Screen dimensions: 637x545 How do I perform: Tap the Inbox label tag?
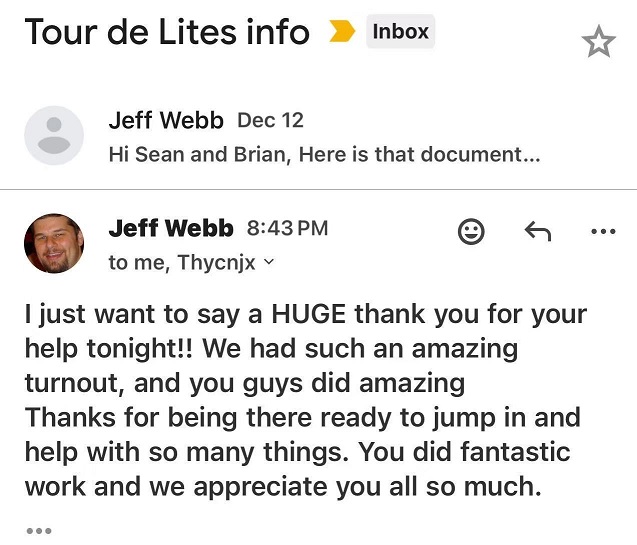[400, 32]
